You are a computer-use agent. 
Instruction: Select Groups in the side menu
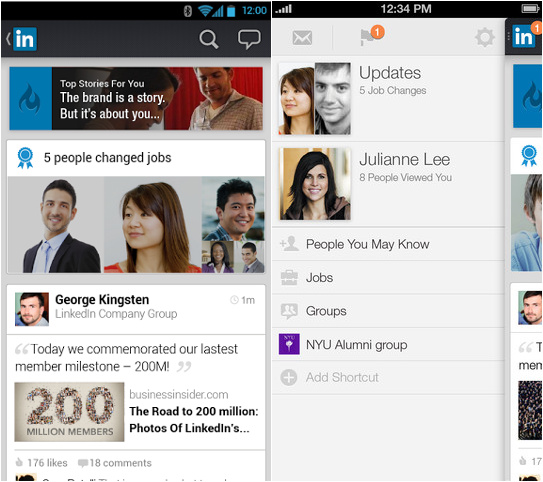click(x=388, y=311)
